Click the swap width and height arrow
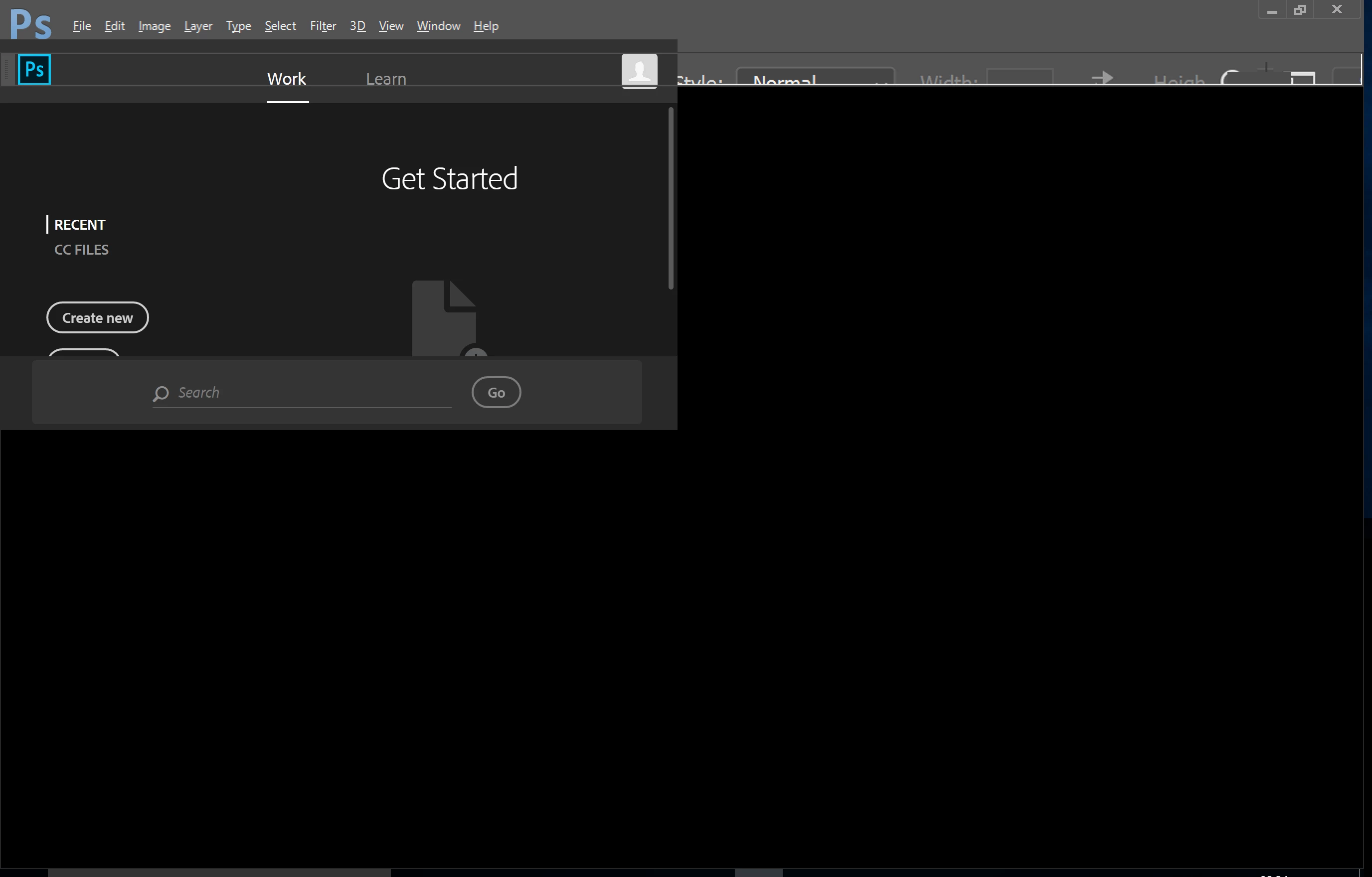1372x877 pixels. coord(1102,77)
